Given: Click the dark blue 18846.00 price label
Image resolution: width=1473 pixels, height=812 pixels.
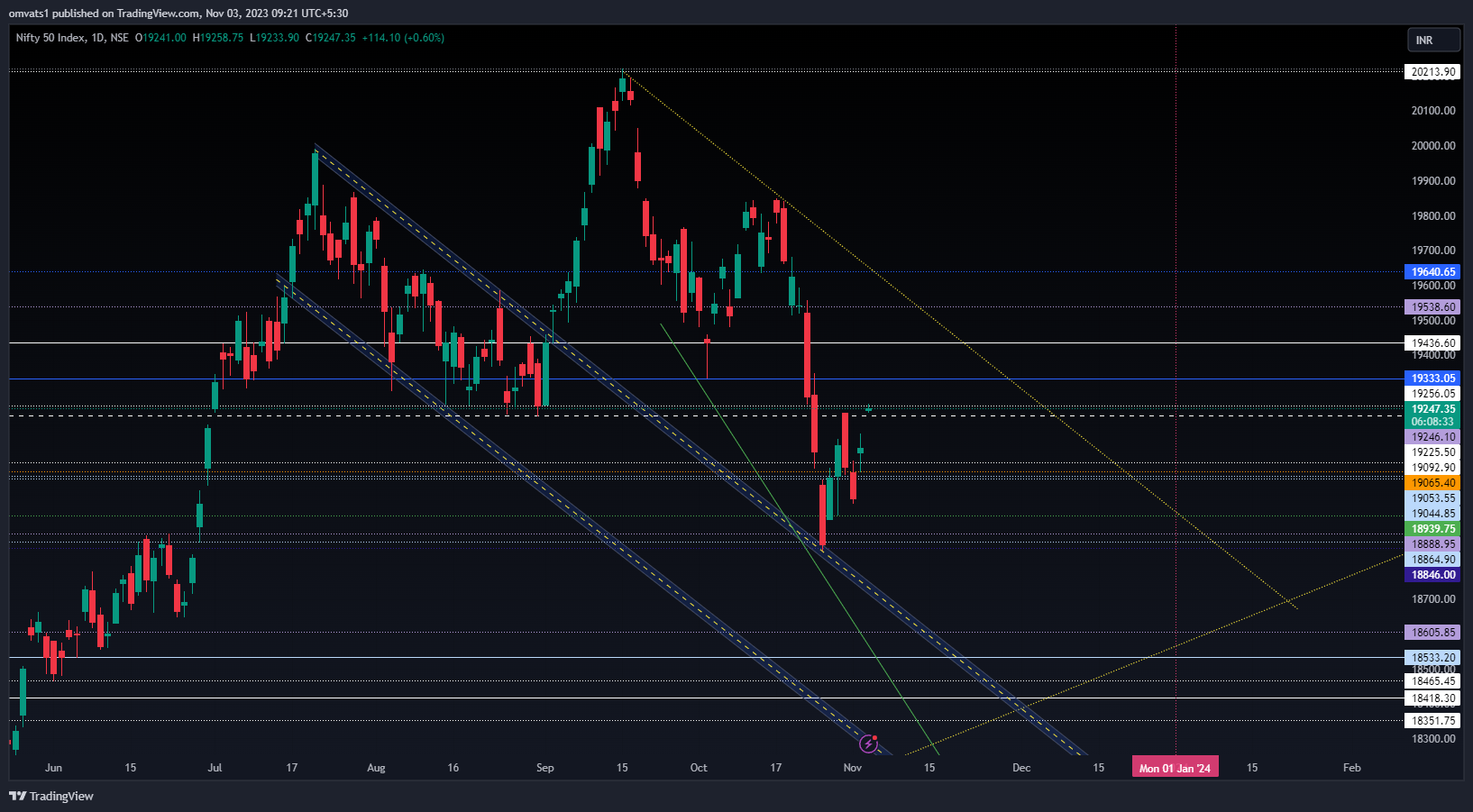Looking at the screenshot, I should pyautogui.click(x=1432, y=575).
